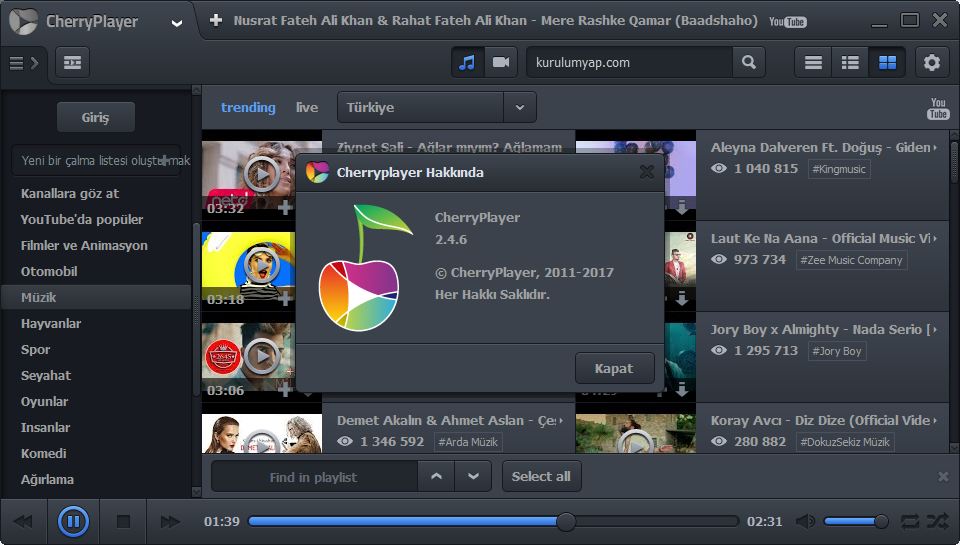Image resolution: width=960 pixels, height=545 pixels.
Task: Click the dropdown arrow beside Türkiye
Action: [520, 107]
